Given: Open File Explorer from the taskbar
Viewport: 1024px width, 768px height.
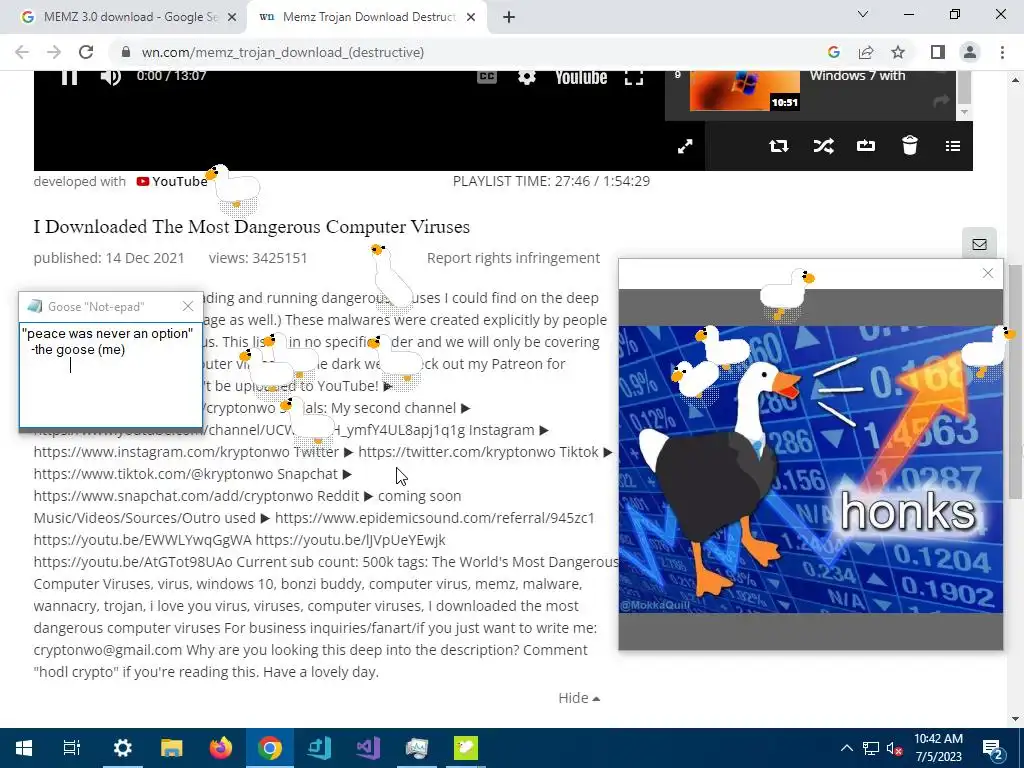Looking at the screenshot, I should [172, 748].
